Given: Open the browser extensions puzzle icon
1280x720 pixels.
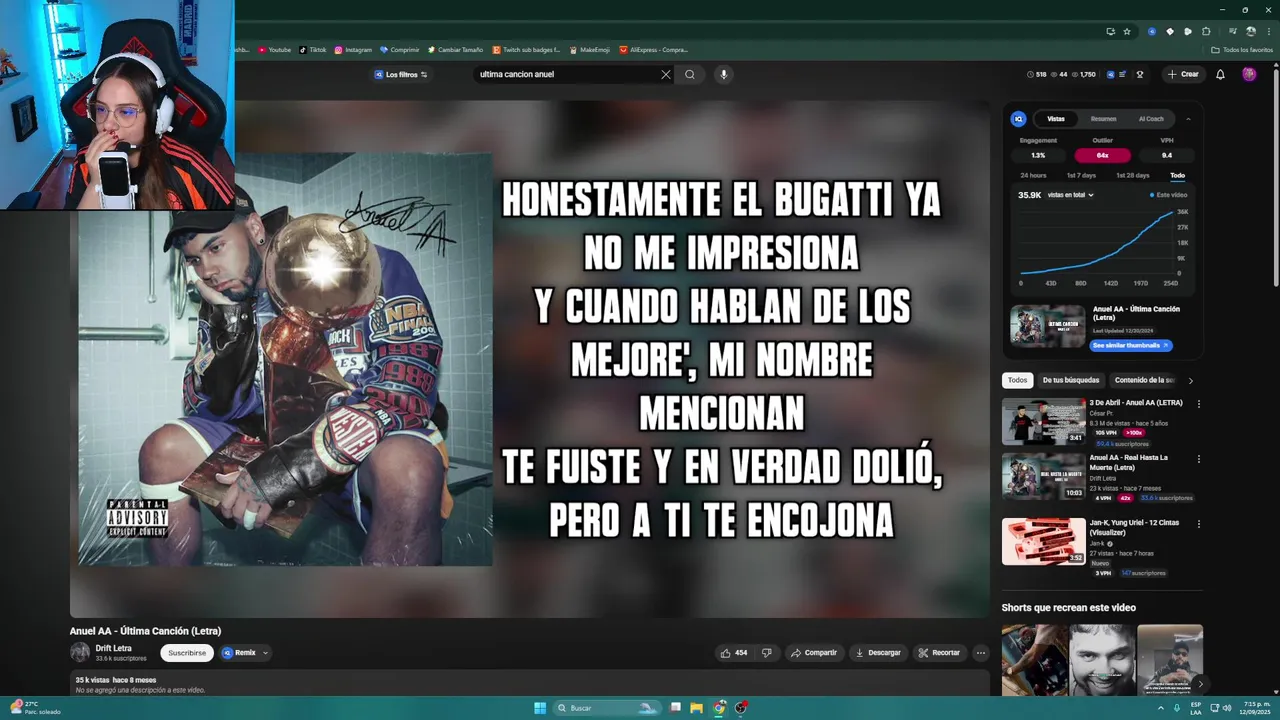Looking at the screenshot, I should point(1206,31).
